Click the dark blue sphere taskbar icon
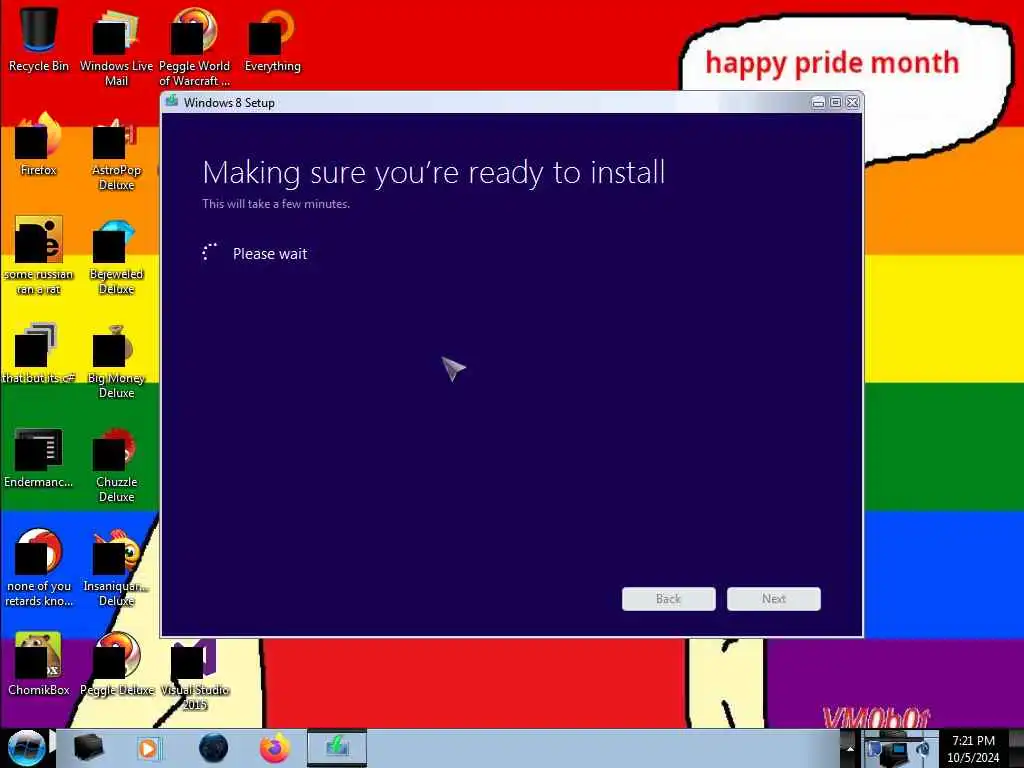Screen dimensions: 1024x768 click(x=213, y=748)
